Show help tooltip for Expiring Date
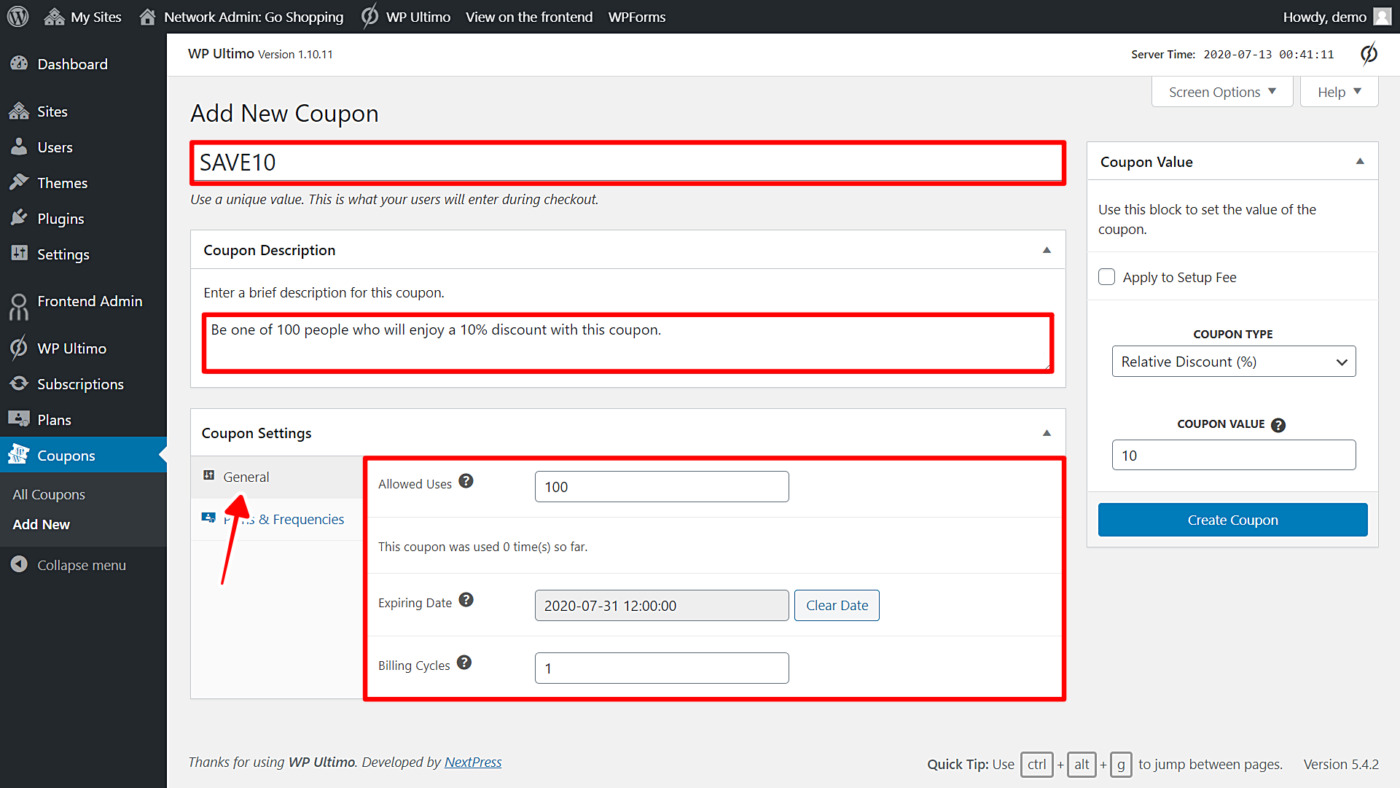 (x=466, y=600)
